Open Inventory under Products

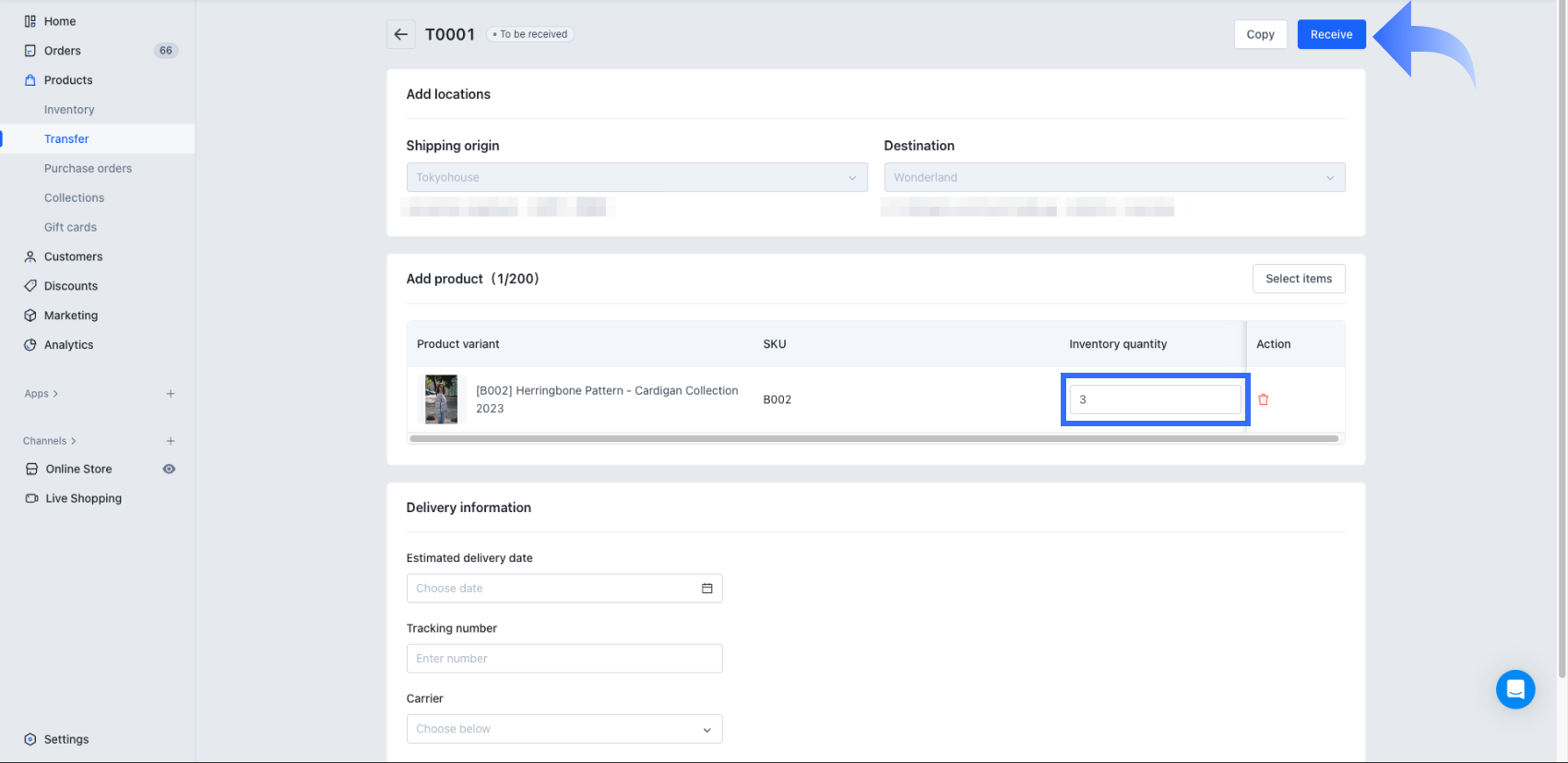pos(69,110)
